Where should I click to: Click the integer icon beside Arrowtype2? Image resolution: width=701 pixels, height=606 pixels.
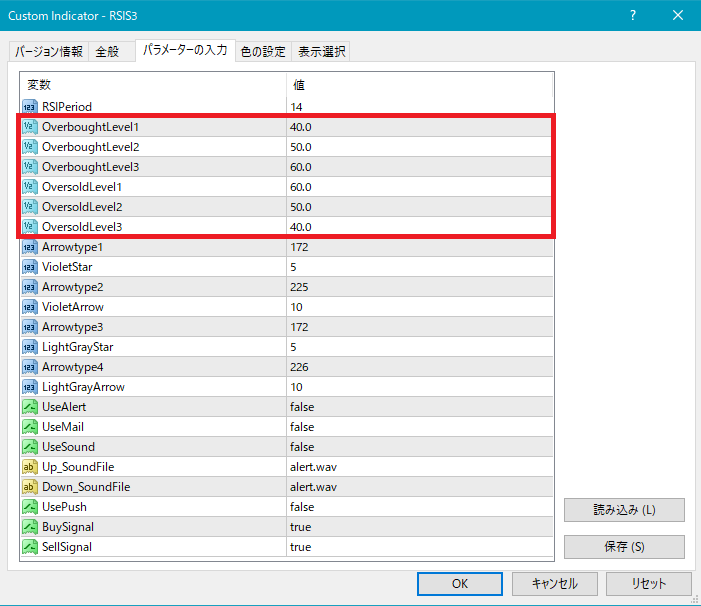coord(30,287)
